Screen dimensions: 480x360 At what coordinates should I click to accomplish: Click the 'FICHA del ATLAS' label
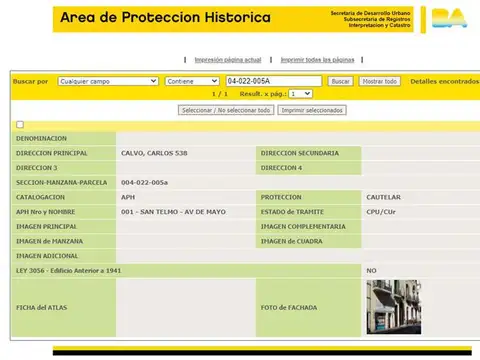[x=42, y=307]
